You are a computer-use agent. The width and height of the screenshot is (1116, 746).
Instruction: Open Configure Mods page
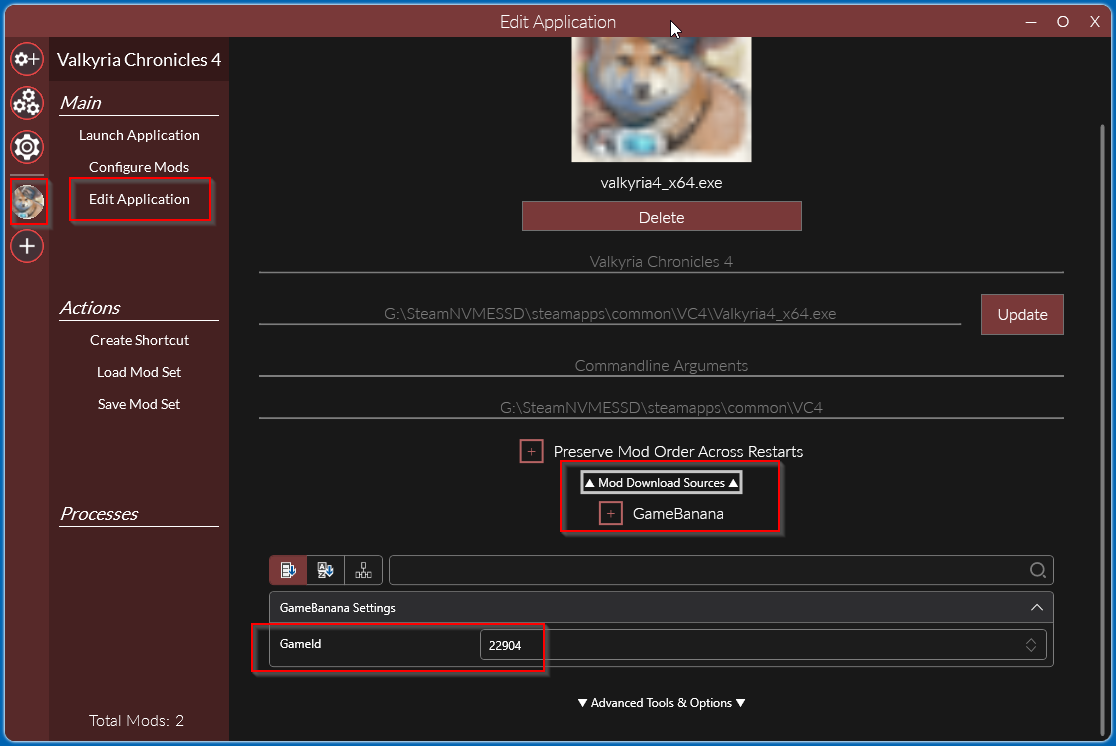coord(140,167)
